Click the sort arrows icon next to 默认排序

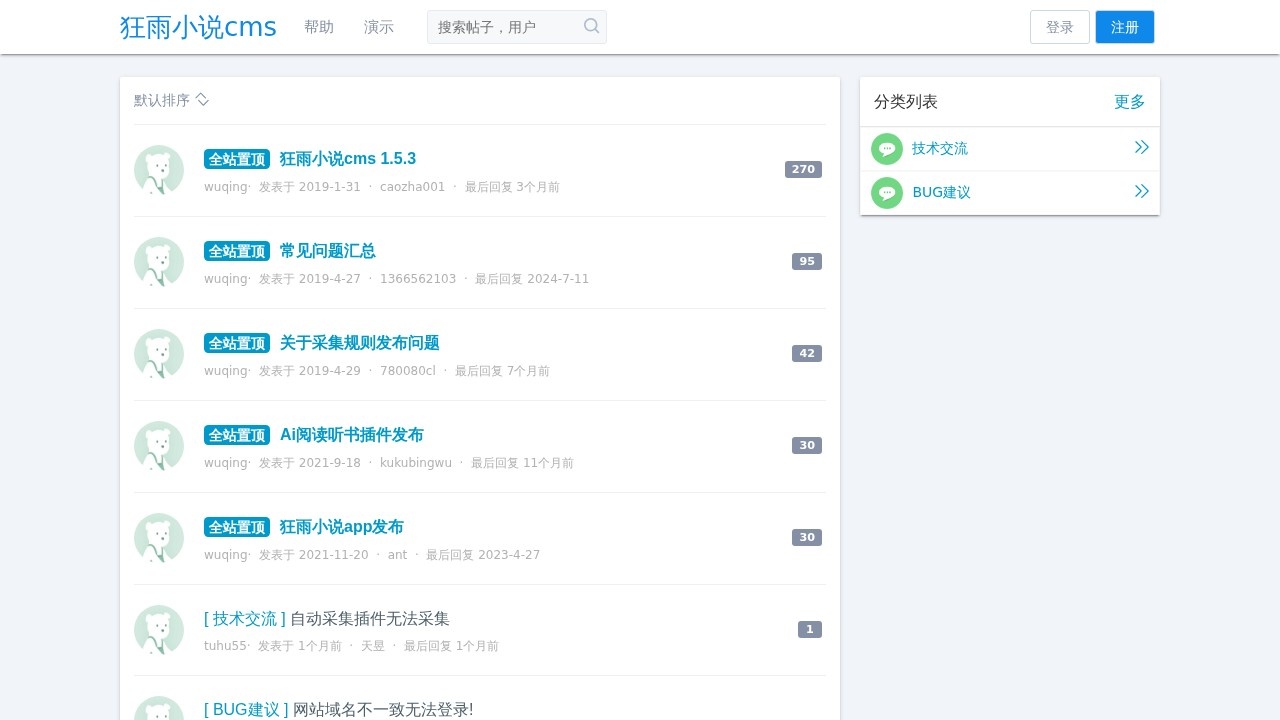point(201,100)
